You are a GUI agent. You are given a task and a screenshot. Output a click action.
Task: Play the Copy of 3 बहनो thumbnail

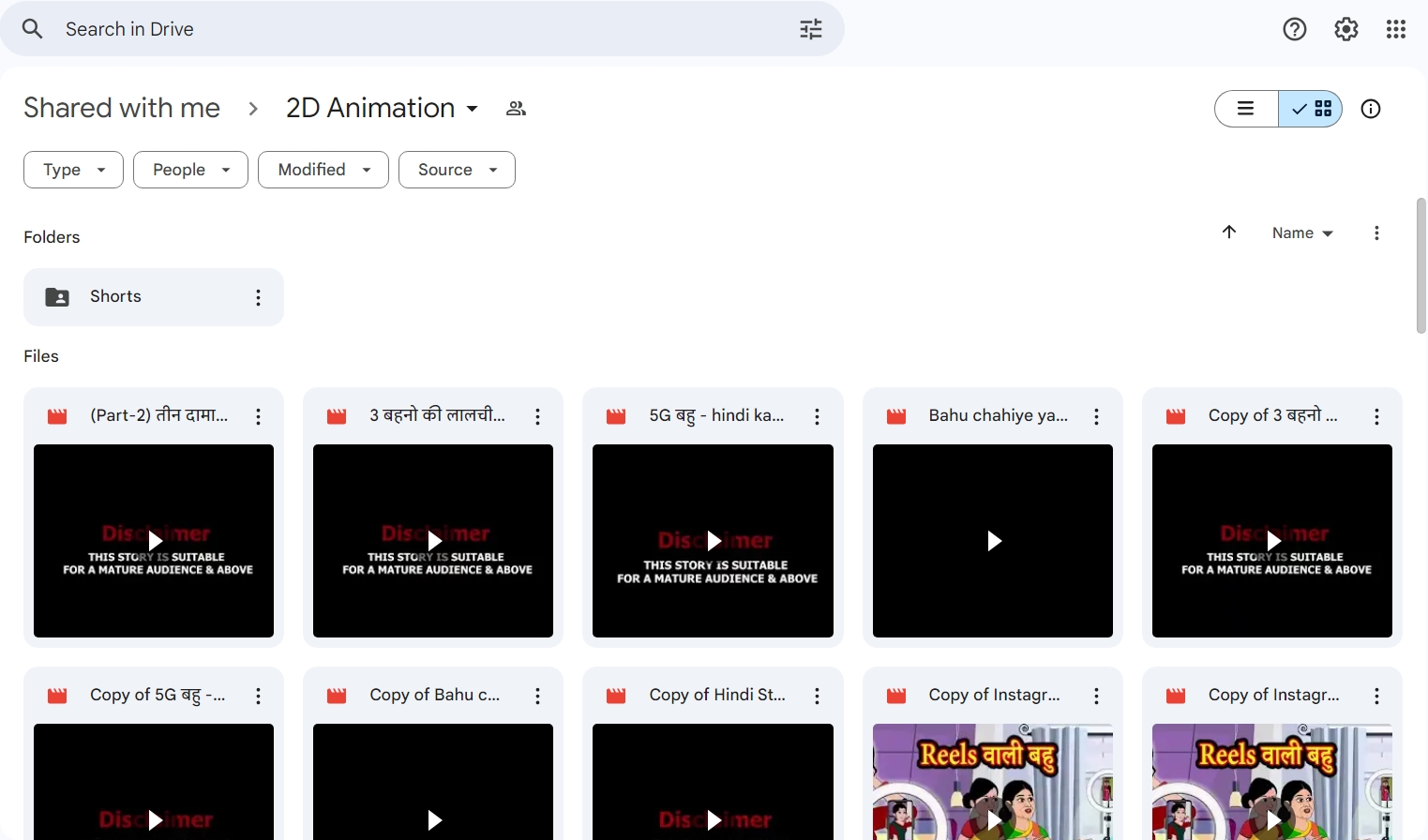point(1272,541)
